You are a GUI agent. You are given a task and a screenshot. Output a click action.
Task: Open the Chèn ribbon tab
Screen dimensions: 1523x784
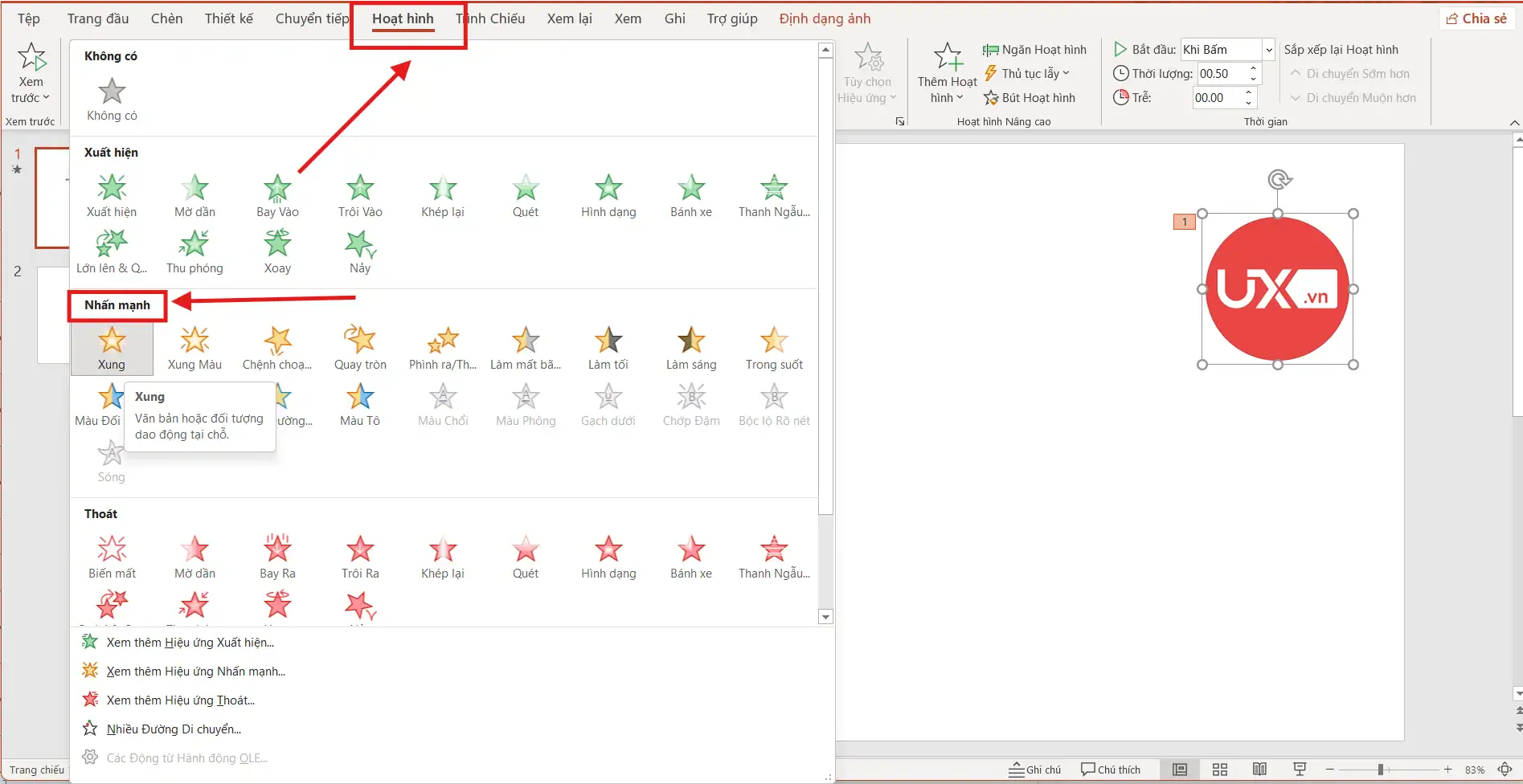(x=166, y=18)
